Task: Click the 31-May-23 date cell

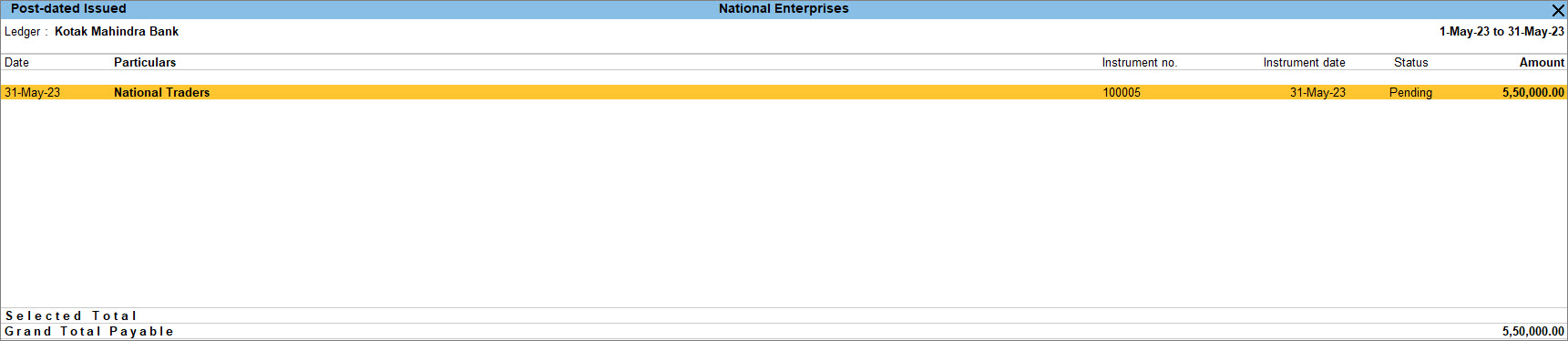Action: [x=32, y=92]
